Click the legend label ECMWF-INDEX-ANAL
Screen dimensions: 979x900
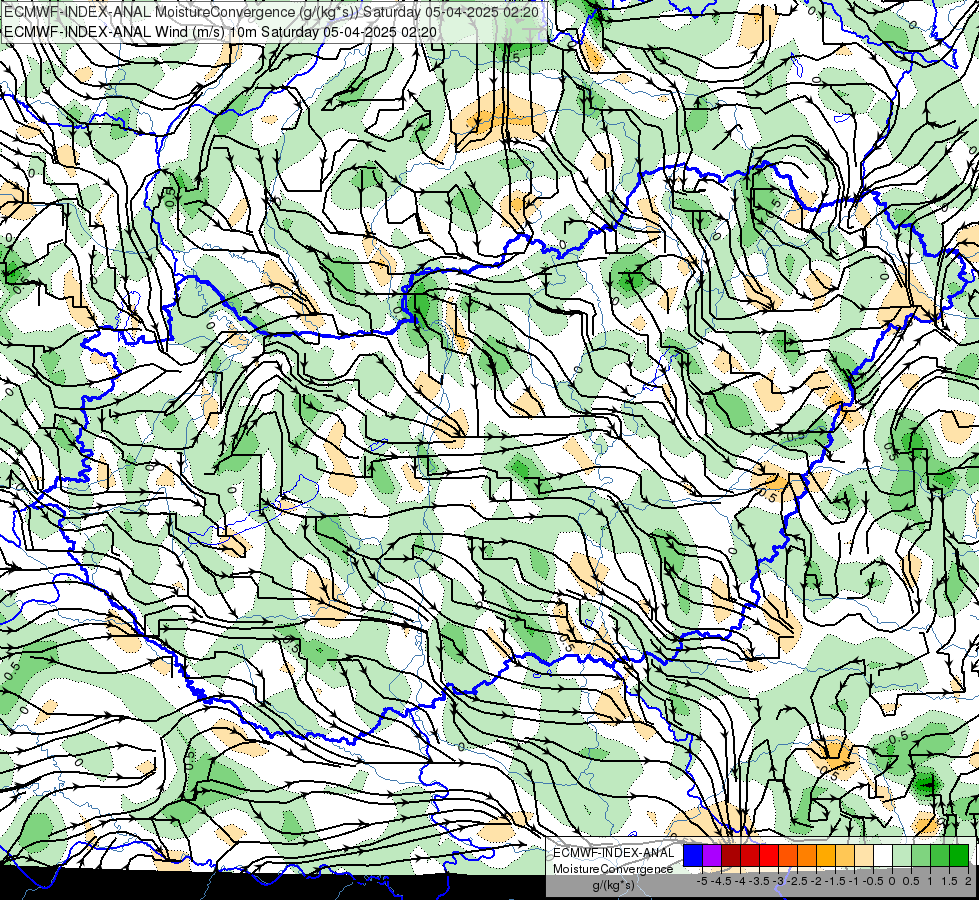point(614,853)
